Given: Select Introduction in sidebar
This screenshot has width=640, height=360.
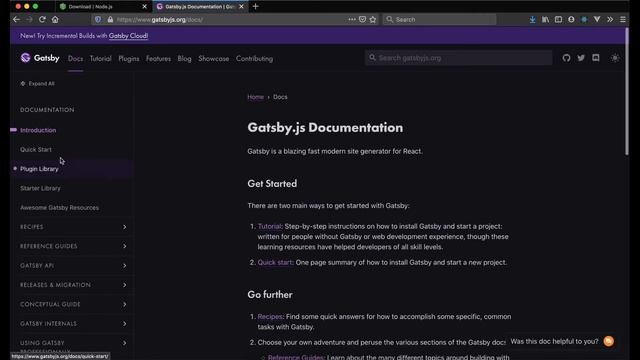Looking at the screenshot, I should click(x=38, y=130).
